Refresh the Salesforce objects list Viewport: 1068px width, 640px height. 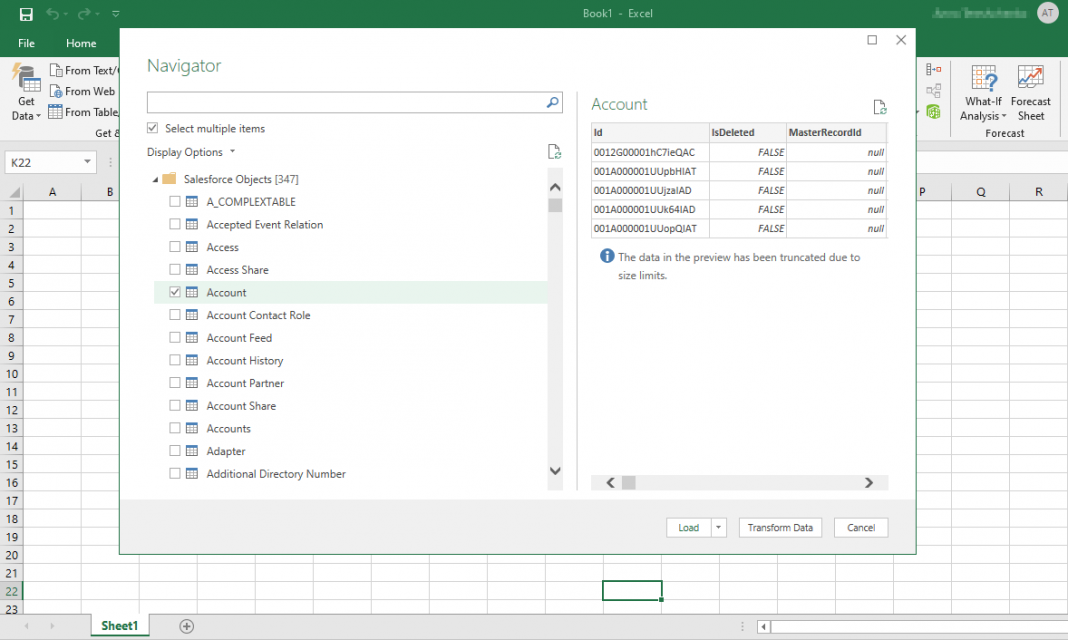555,151
